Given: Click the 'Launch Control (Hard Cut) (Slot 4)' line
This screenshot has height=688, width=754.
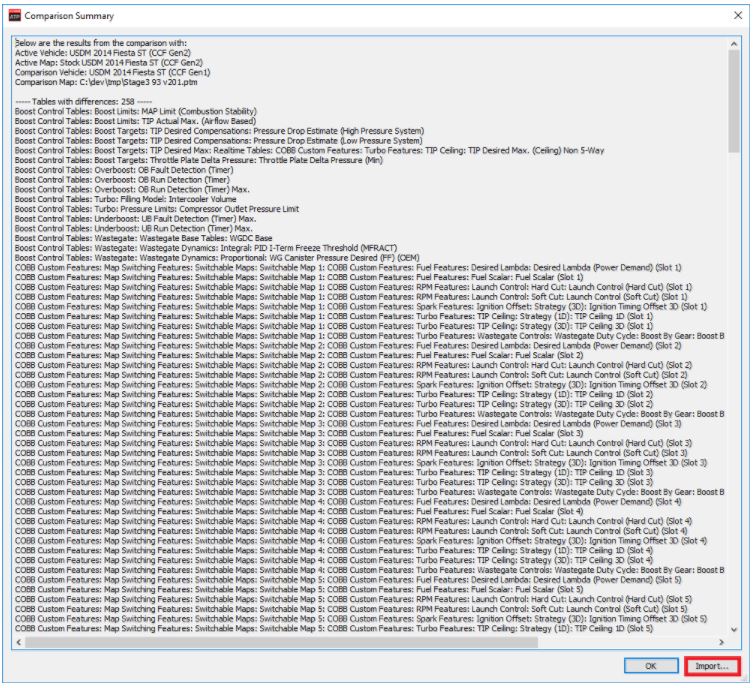Looking at the screenshot, I should [x=353, y=521].
